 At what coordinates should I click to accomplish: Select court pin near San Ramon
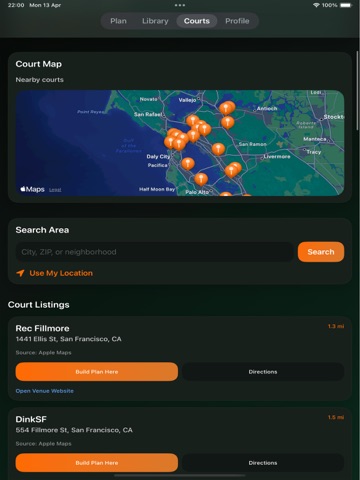coord(218,149)
